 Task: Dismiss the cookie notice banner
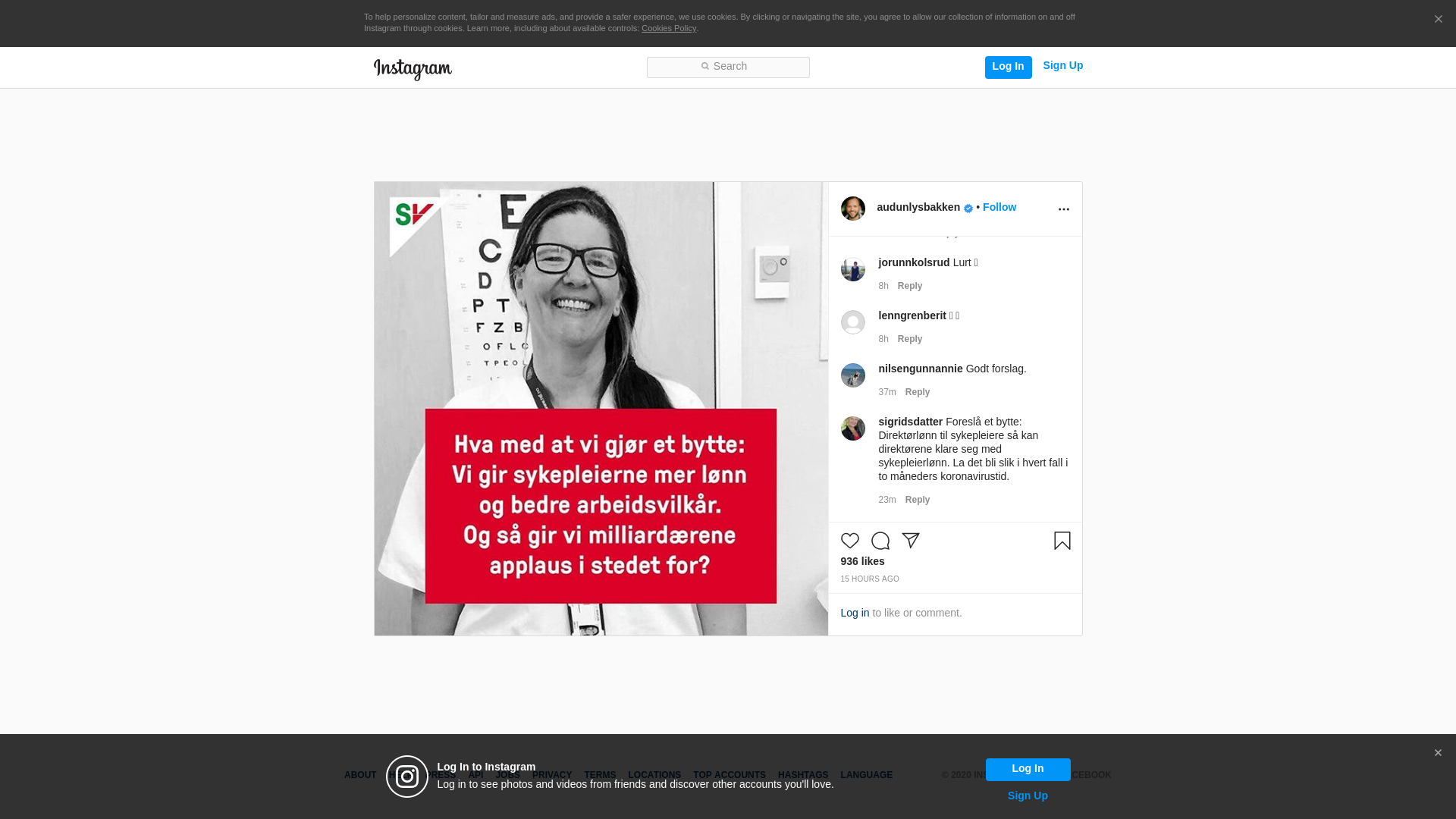(1438, 20)
